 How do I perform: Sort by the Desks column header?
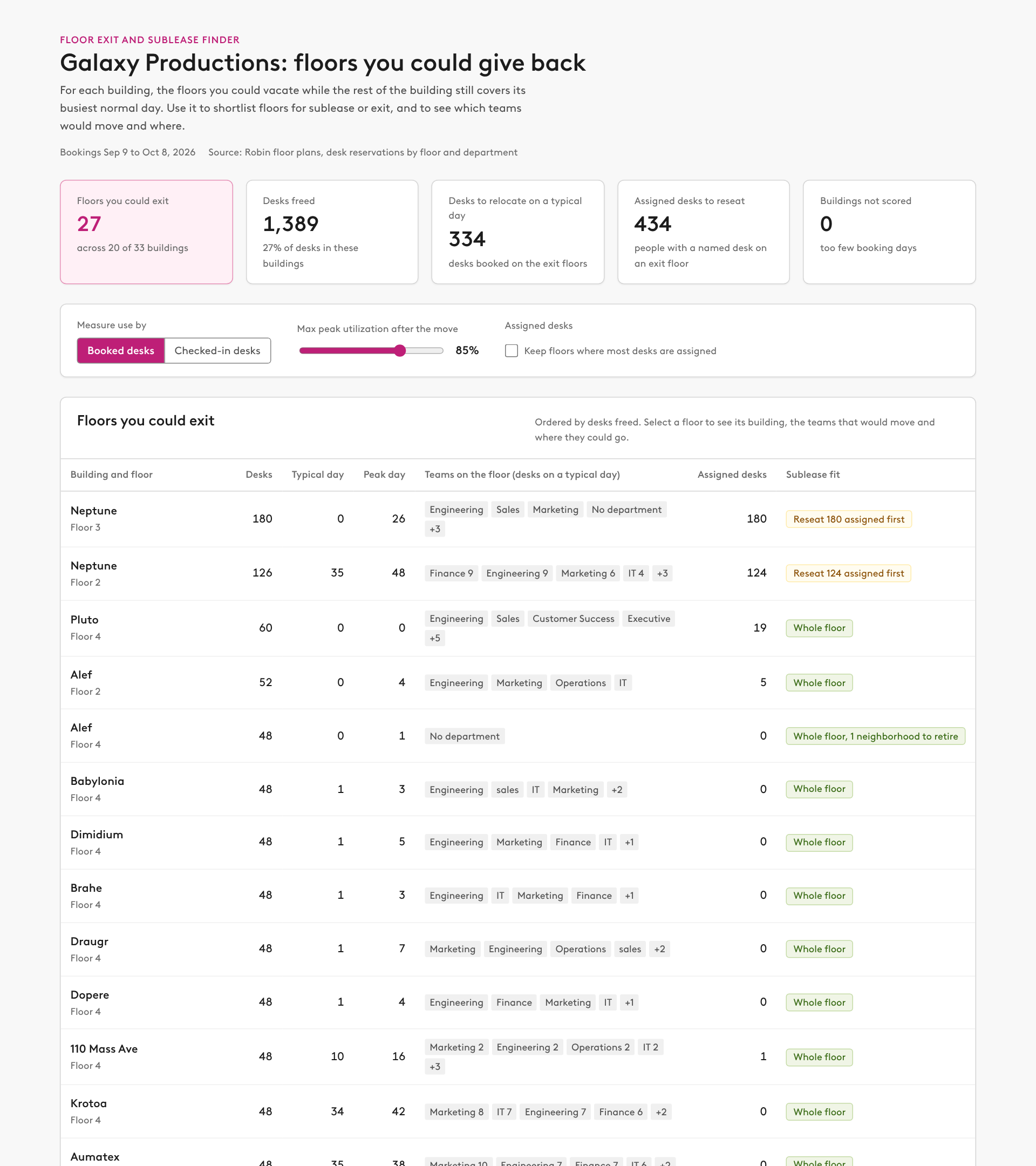tap(259, 474)
